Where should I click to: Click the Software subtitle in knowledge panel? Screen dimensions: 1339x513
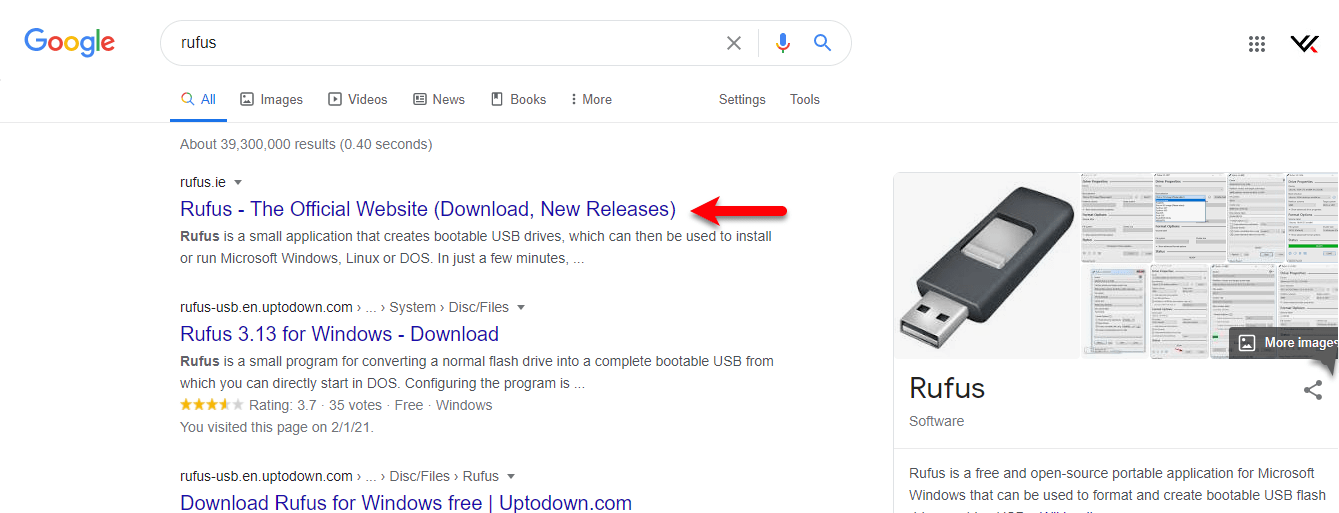pyautogui.click(x=936, y=421)
